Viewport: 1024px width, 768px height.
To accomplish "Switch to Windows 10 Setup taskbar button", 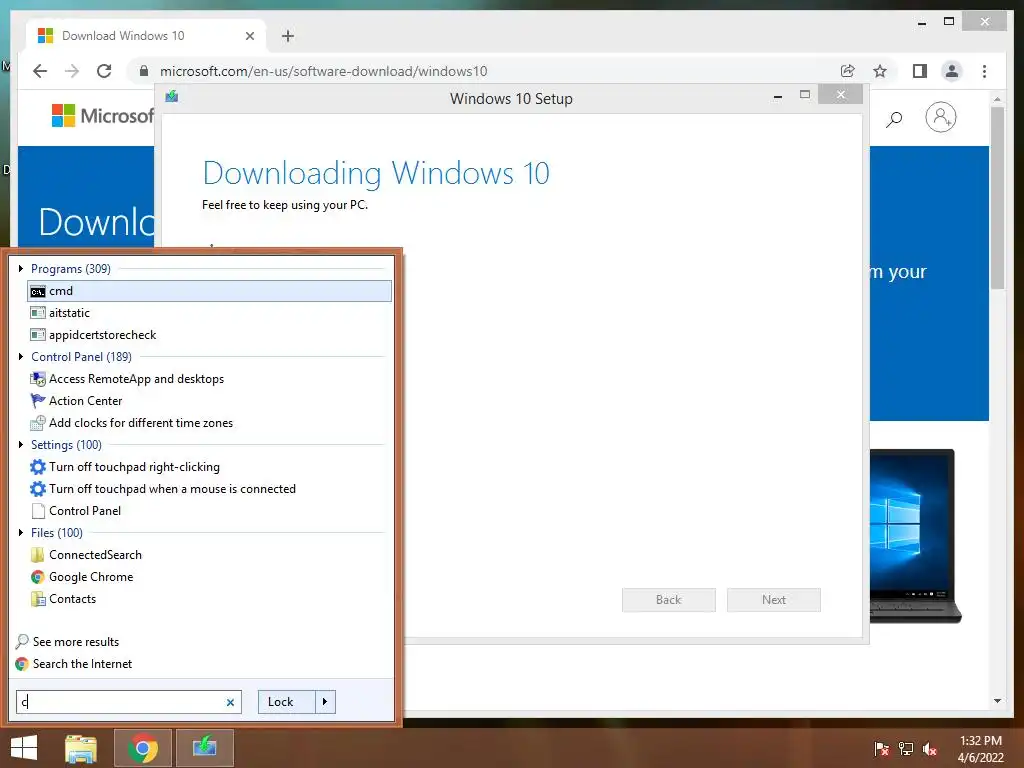I will (204, 748).
